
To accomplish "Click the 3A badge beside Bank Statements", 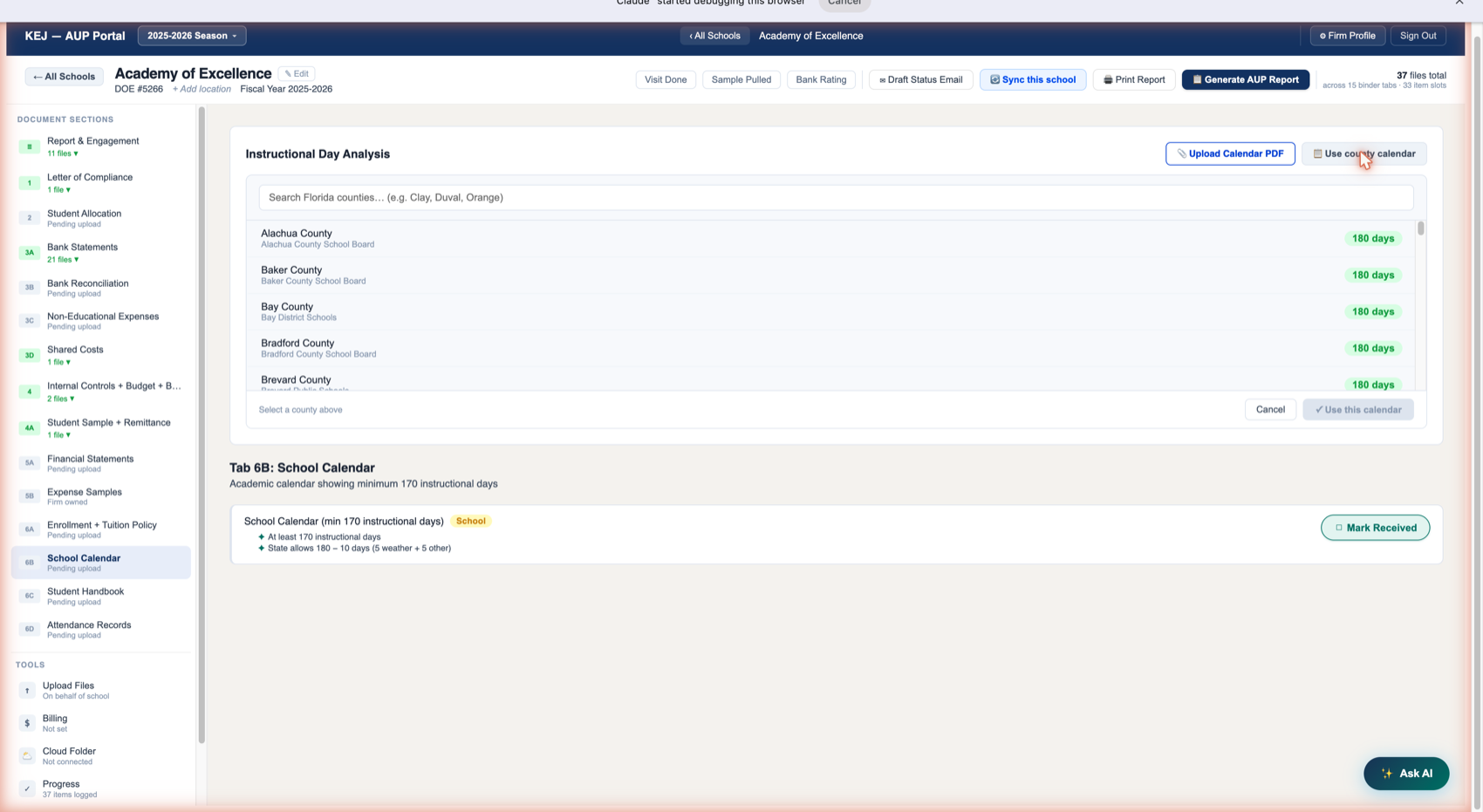I will (x=29, y=253).
